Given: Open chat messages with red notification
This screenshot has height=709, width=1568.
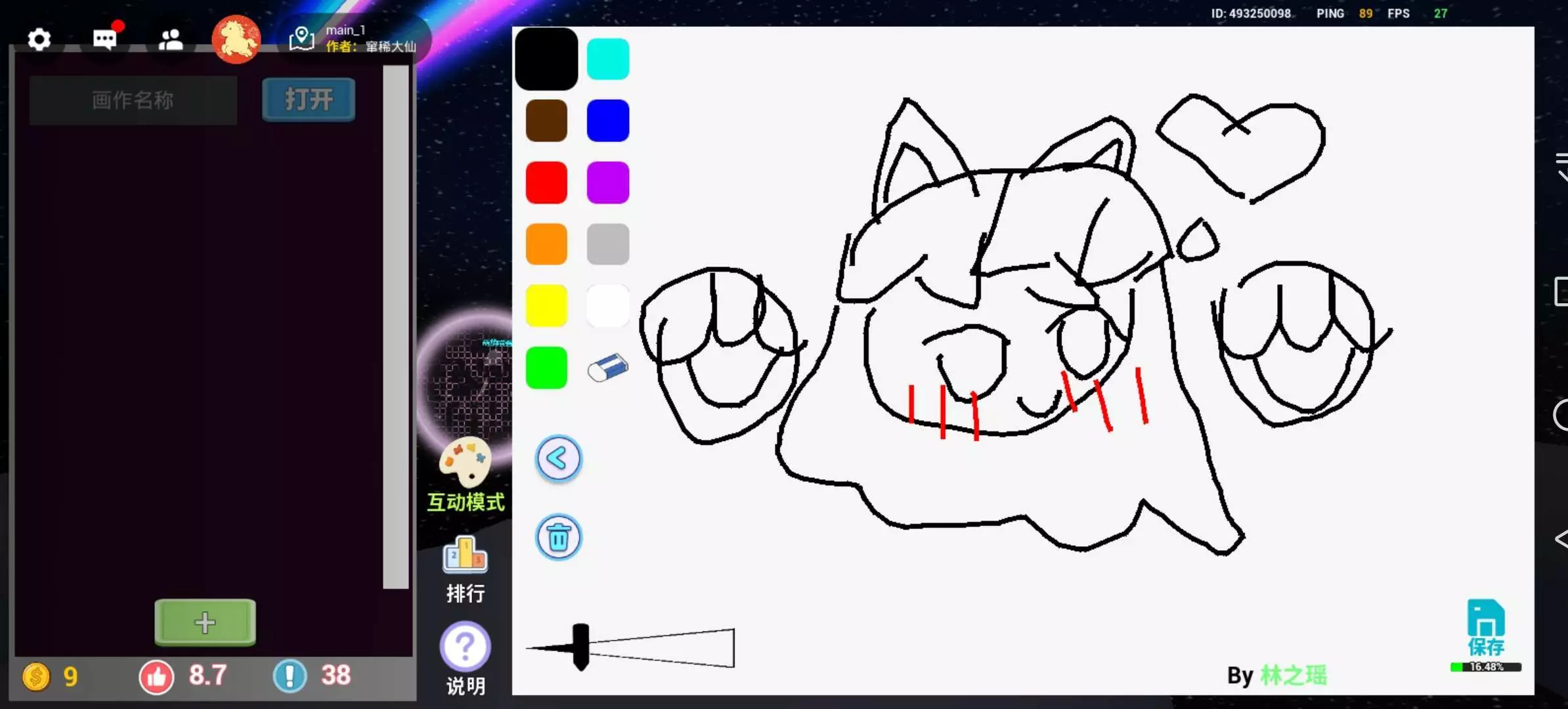Looking at the screenshot, I should [x=105, y=39].
